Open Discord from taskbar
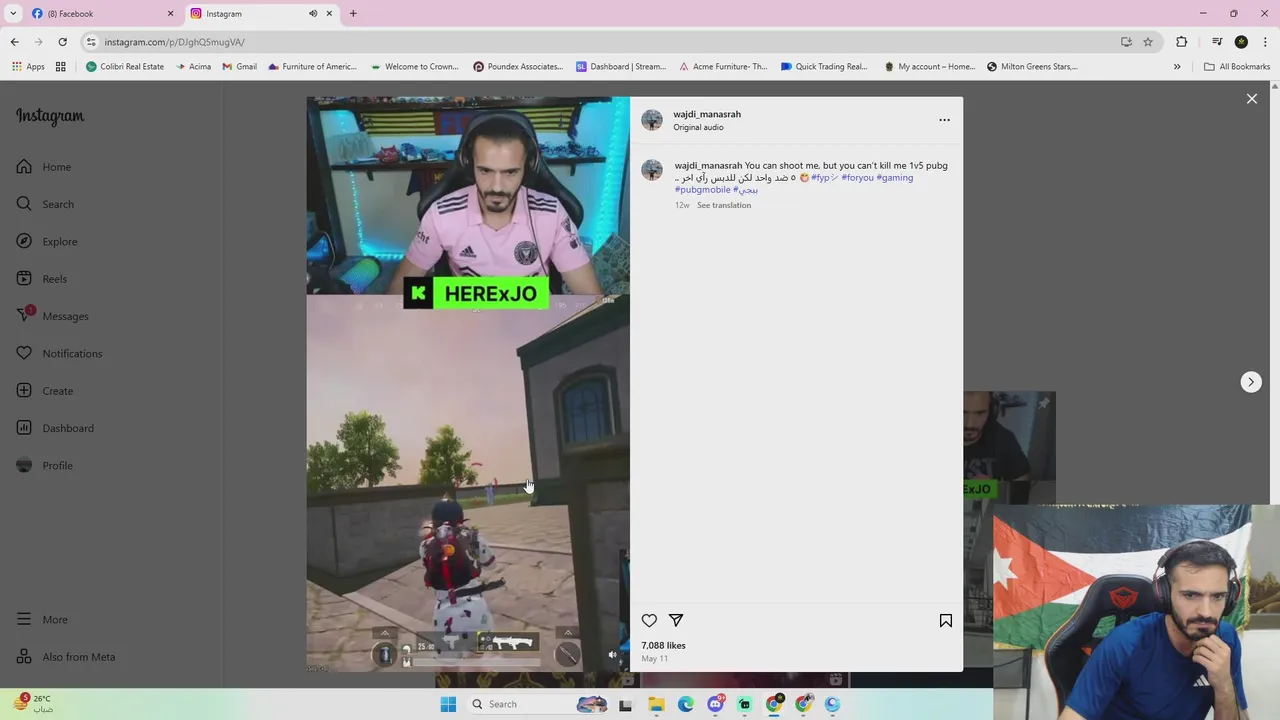 715,704
